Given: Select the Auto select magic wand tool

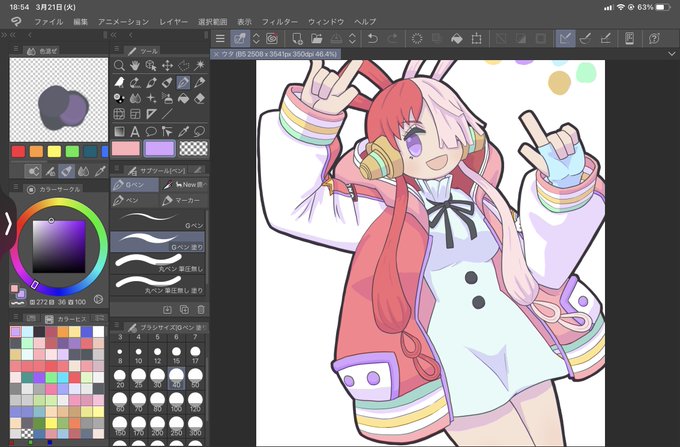Looking at the screenshot, I should [199, 65].
